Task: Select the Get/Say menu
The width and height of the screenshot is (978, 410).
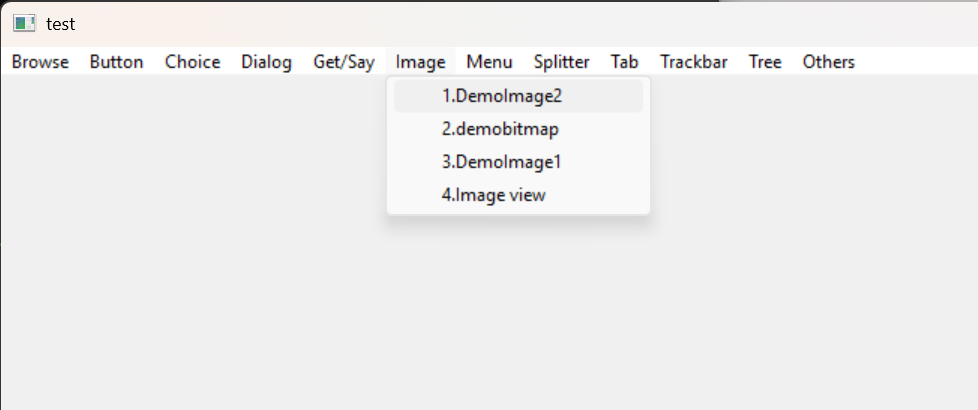Action: coord(344,62)
